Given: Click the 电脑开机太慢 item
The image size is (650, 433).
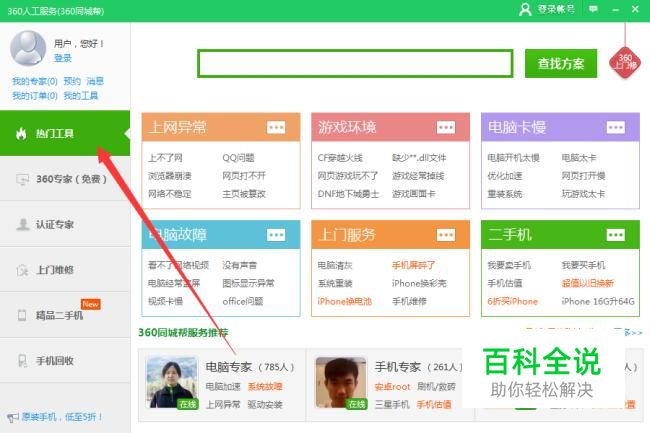Looking at the screenshot, I should point(513,158).
